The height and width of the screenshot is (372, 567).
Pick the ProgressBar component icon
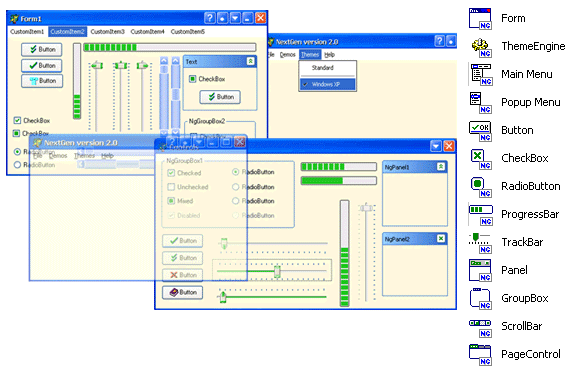pos(481,215)
